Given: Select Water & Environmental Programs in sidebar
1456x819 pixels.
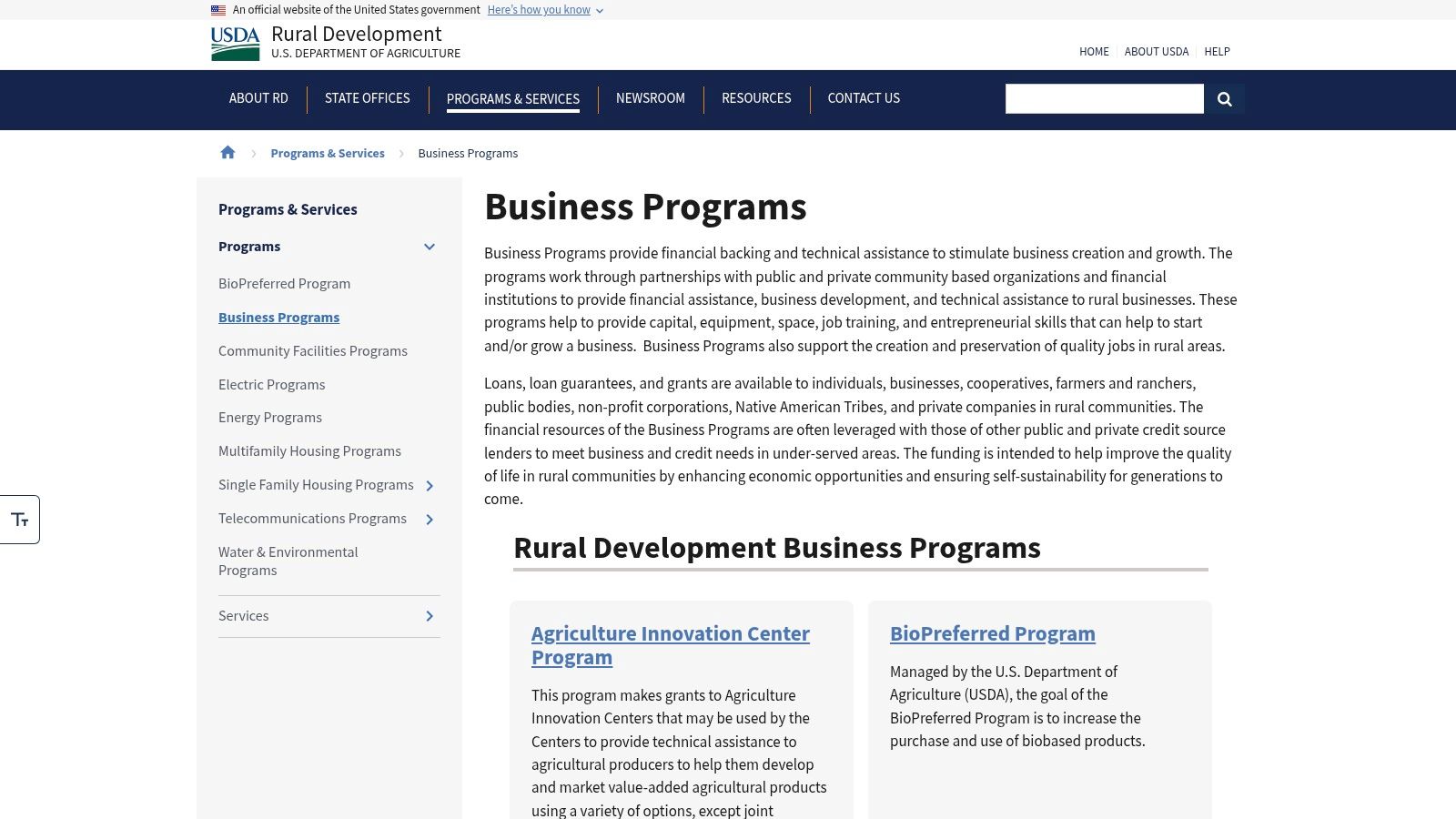Looking at the screenshot, I should pyautogui.click(x=288, y=561).
